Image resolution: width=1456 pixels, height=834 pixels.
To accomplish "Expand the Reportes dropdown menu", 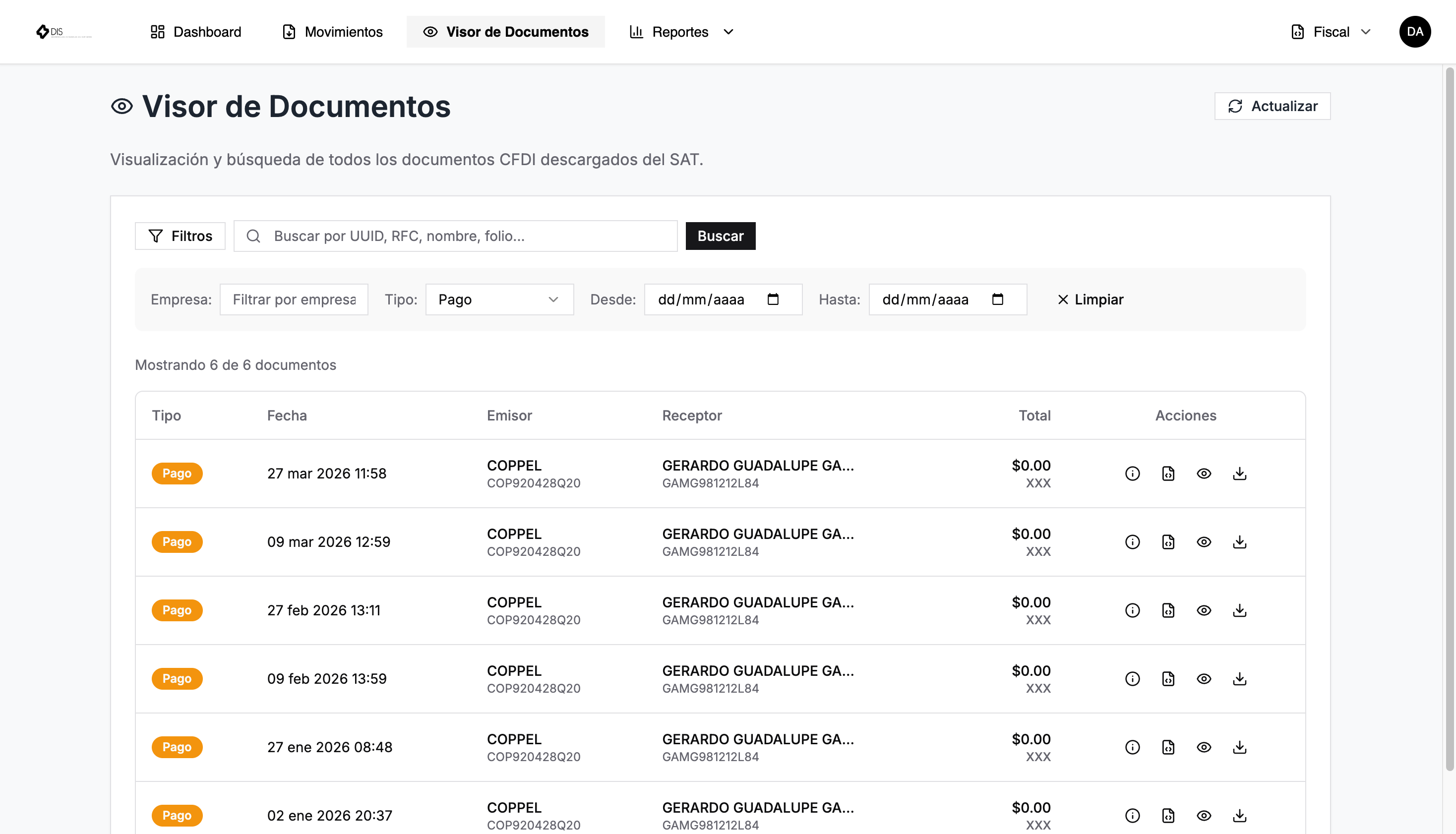I will (681, 32).
